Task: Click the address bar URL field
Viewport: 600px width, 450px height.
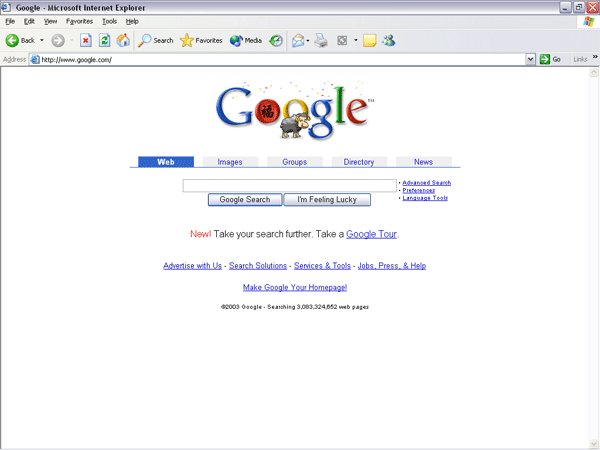Action: [282, 60]
